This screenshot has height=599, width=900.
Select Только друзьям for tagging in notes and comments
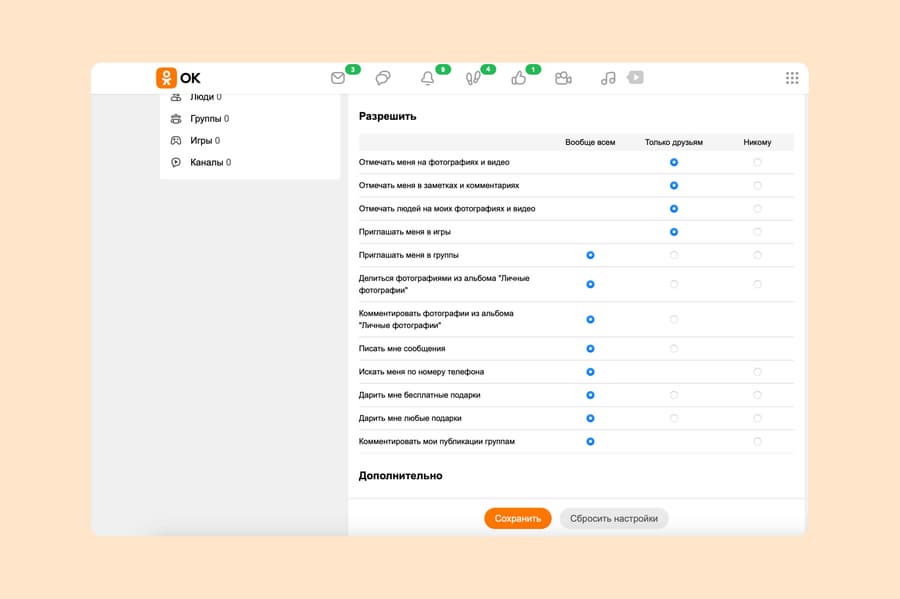pyautogui.click(x=674, y=185)
